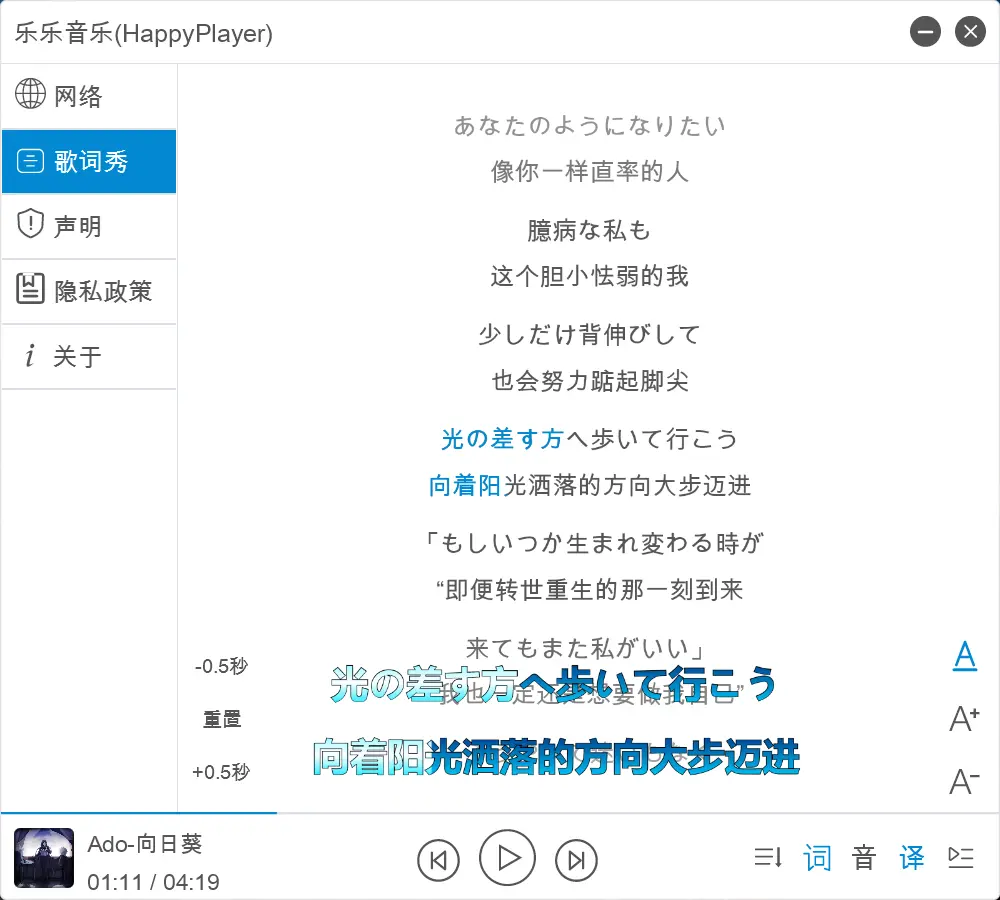Click the time display 01:11 / 04:19
Viewport: 1000px width, 900px height.
click(153, 882)
